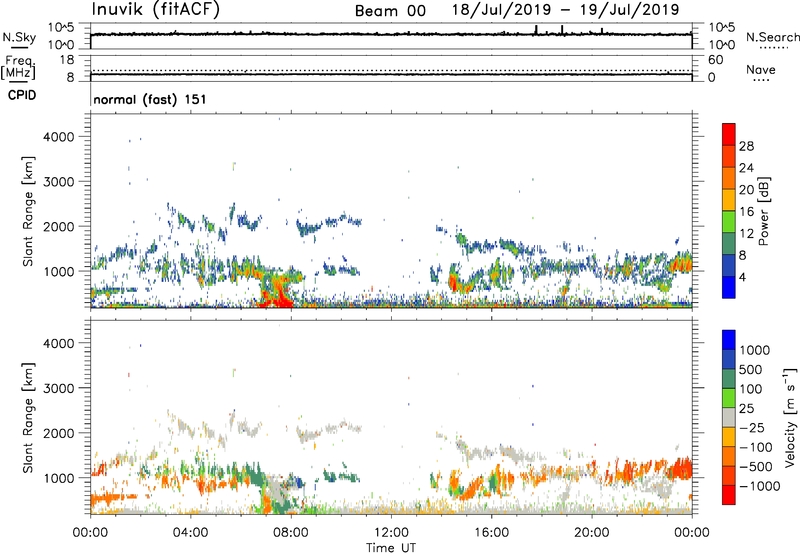Click the date range '18/Jul/2019 - 19/Jul/2019'
800x554 pixels.
(565, 10)
